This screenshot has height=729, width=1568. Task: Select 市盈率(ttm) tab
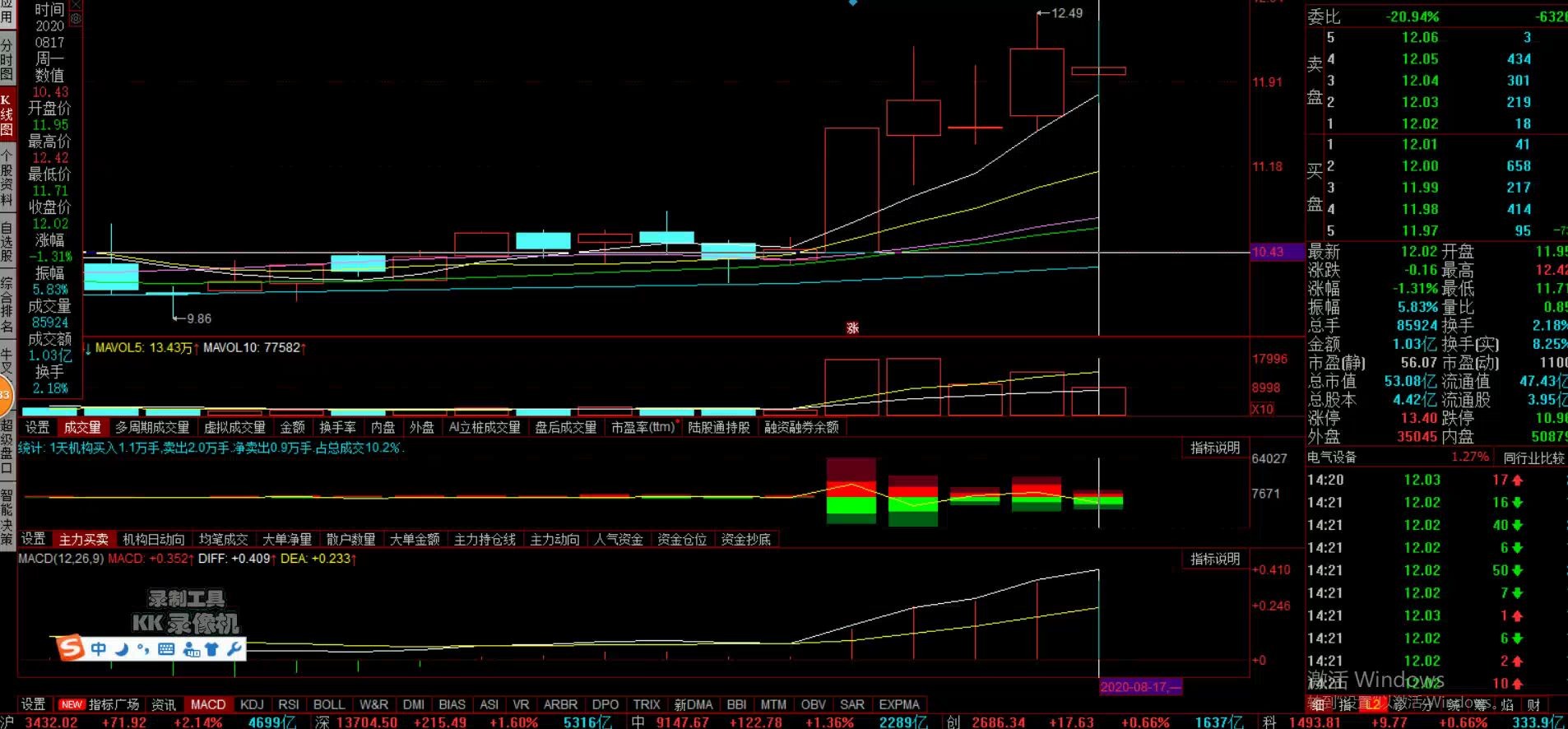[643, 427]
